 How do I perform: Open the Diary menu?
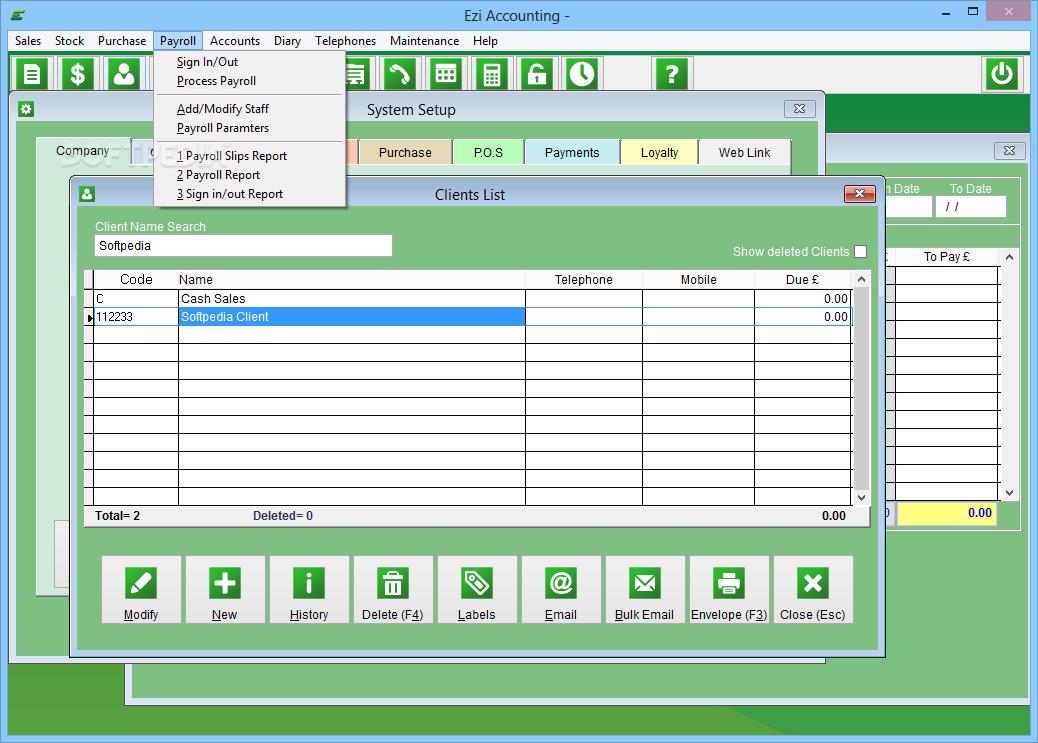pyautogui.click(x=287, y=40)
